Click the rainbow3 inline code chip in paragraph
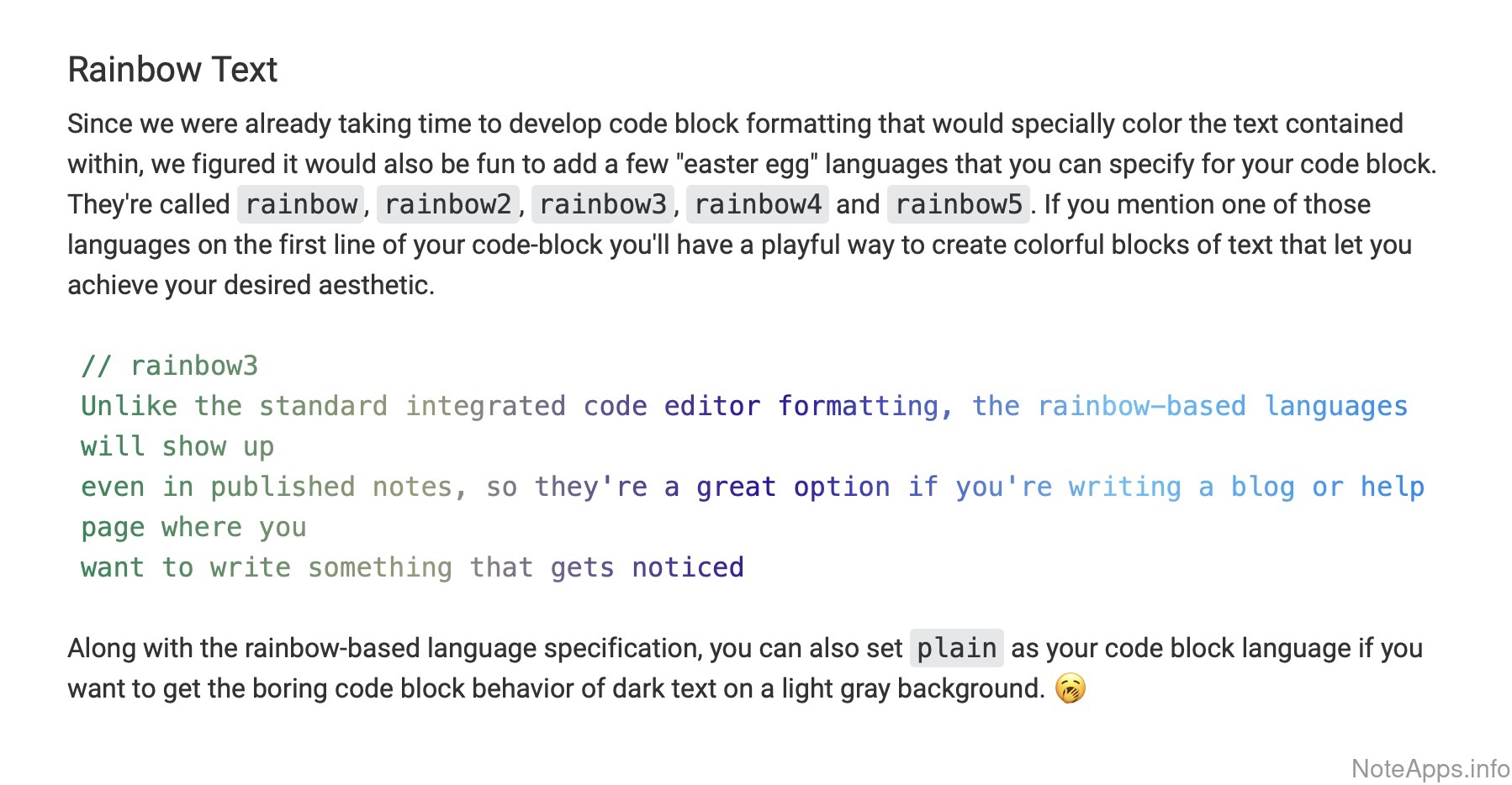This screenshot has width=1512, height=785. pos(602,204)
